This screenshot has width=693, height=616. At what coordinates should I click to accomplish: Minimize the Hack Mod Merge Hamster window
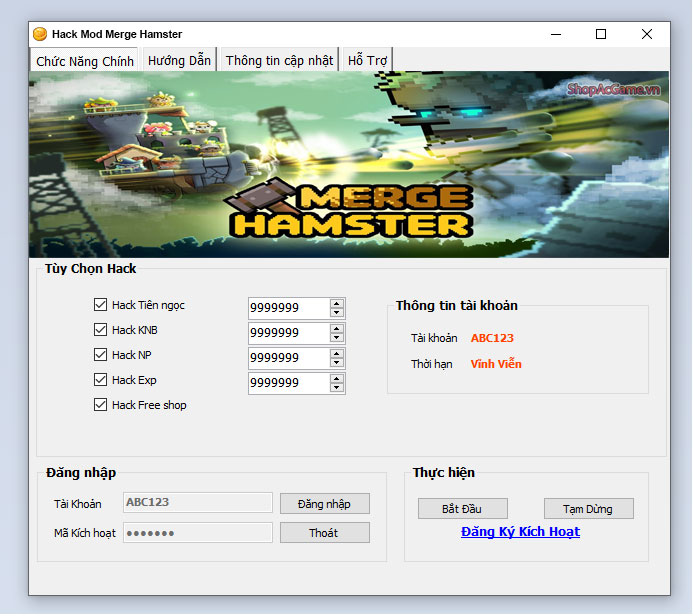(x=556, y=34)
